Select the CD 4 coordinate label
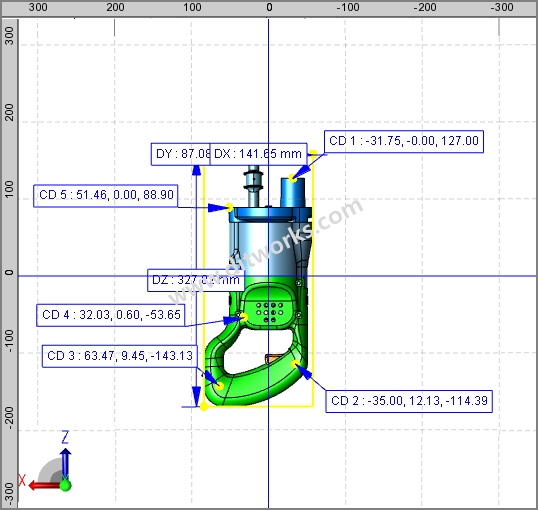 point(111,315)
